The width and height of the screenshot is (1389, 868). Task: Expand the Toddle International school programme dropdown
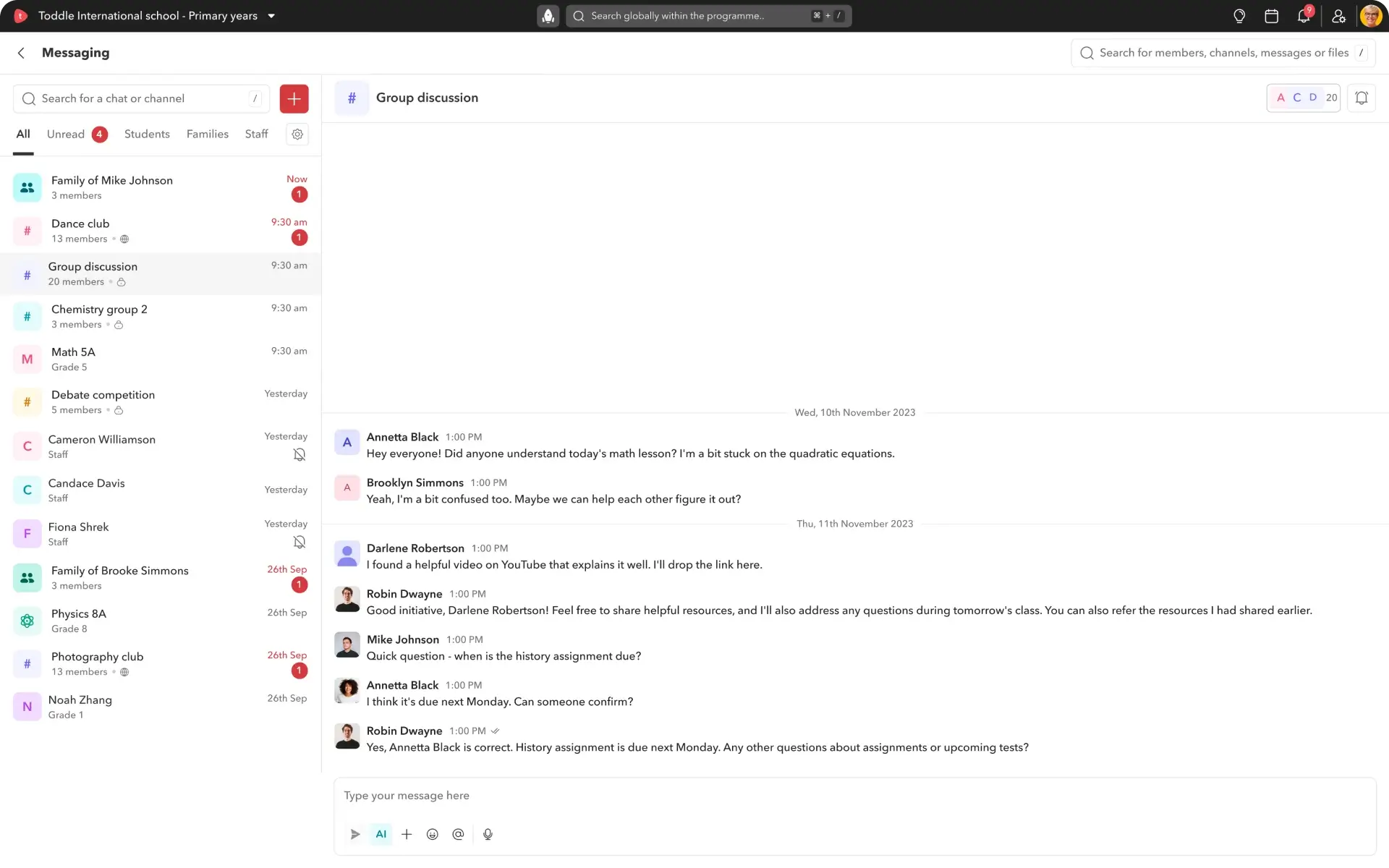coord(271,16)
